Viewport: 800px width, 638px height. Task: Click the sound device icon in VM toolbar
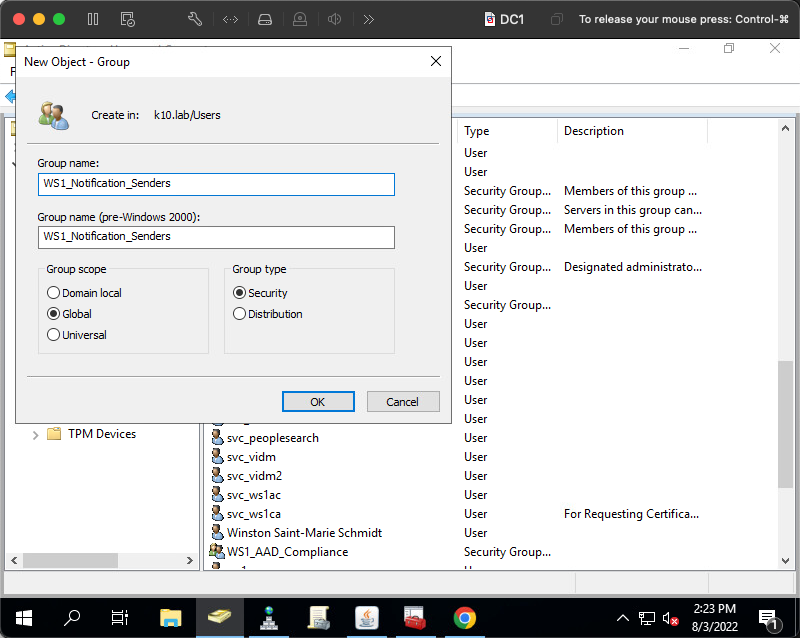(335, 19)
